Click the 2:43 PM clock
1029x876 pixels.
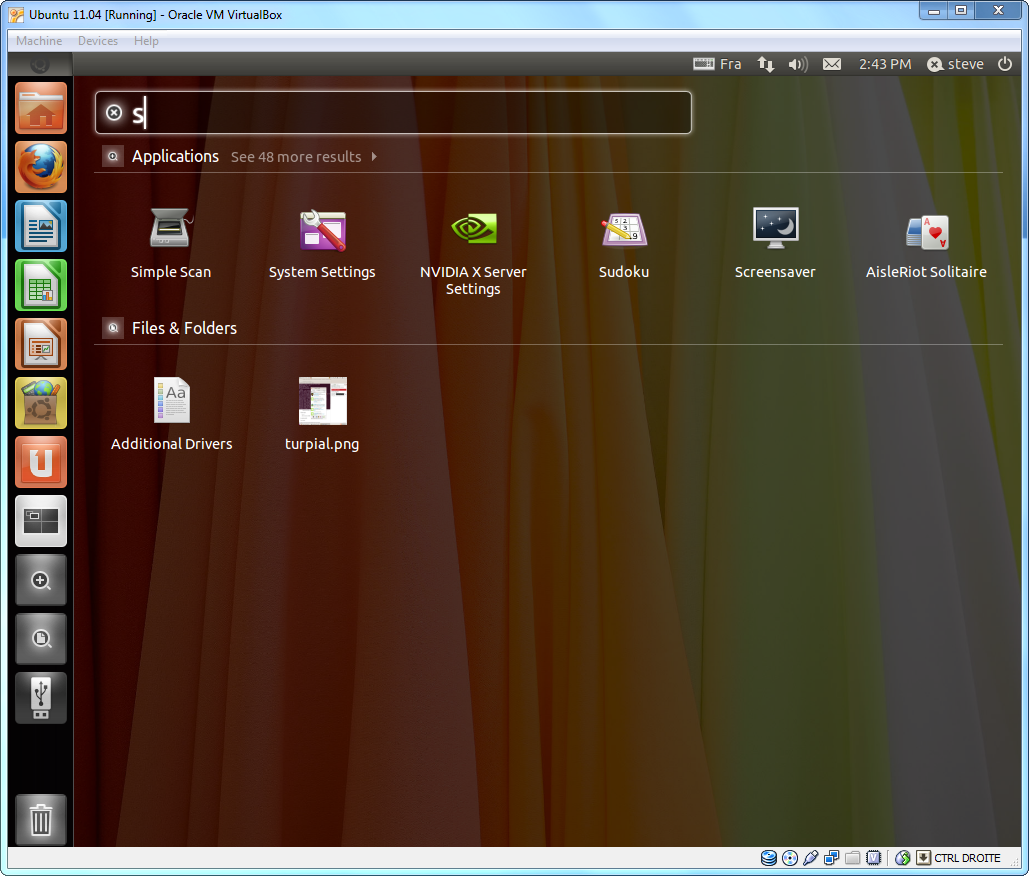click(x=885, y=64)
